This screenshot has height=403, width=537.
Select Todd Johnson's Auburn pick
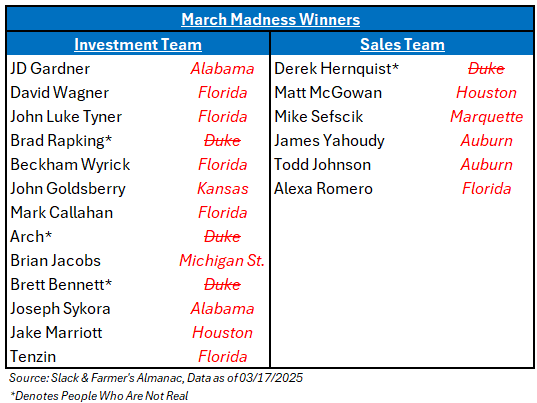point(487,165)
